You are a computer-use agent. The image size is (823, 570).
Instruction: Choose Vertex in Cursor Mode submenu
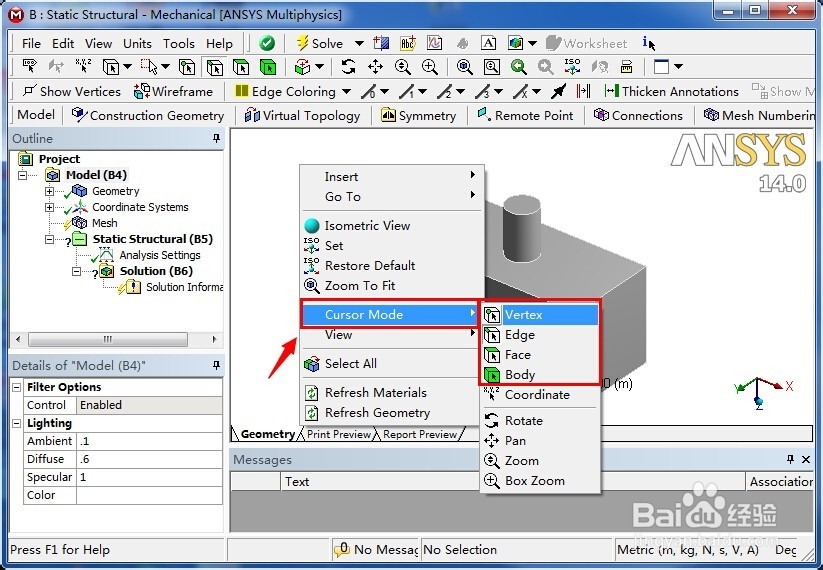pyautogui.click(x=540, y=315)
